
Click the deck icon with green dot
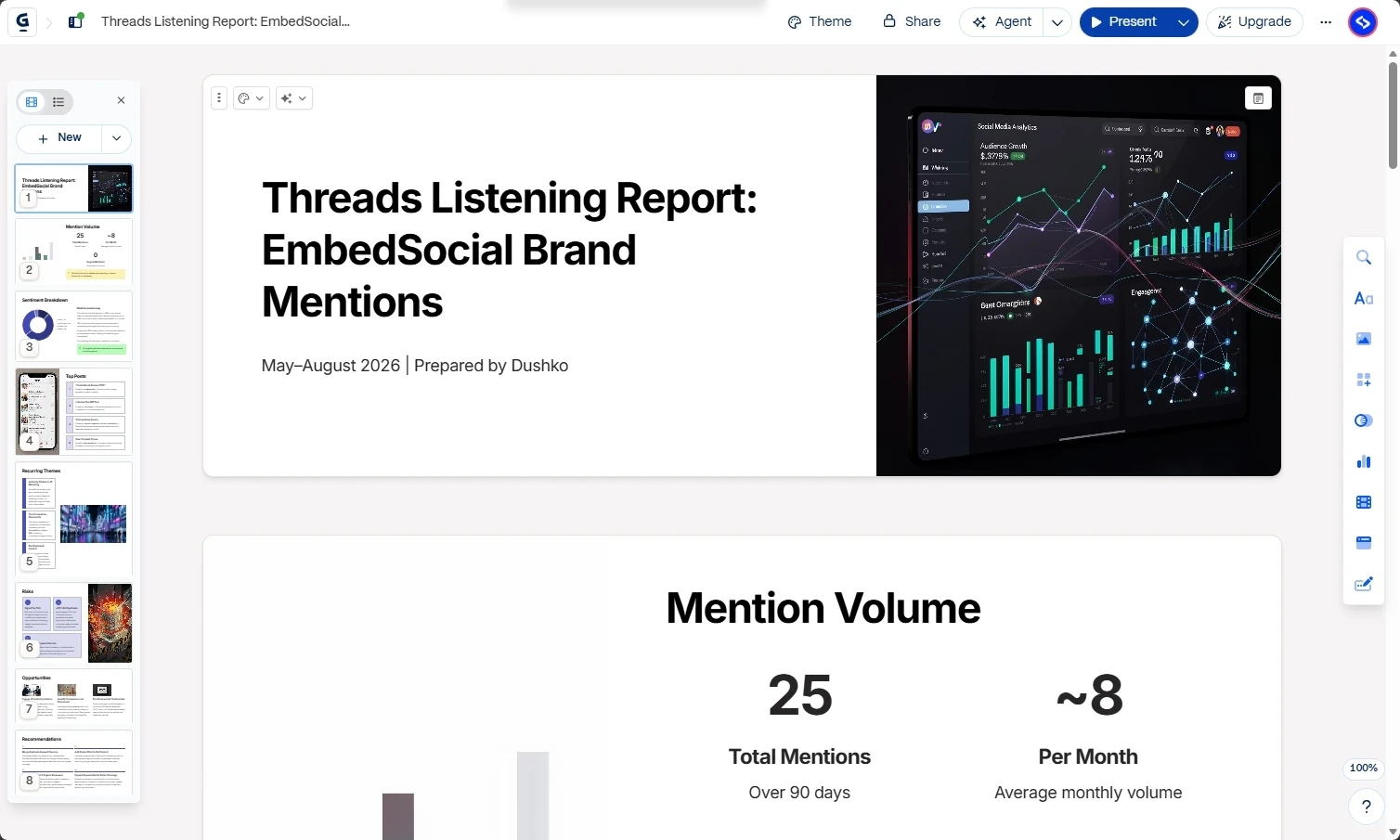click(76, 21)
